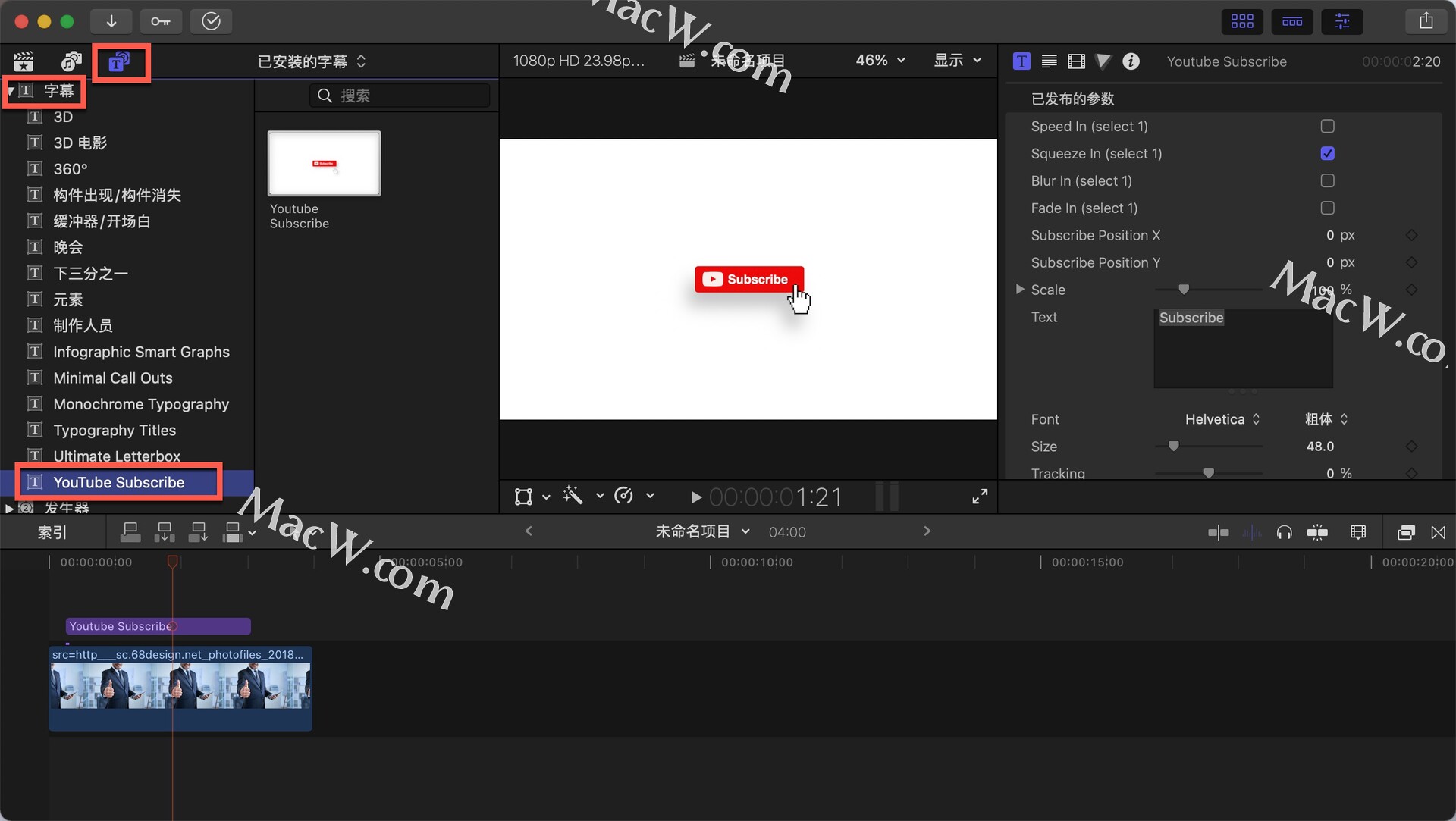The image size is (1456, 821).
Task: Select the Youtube Subscribe title thumbnail
Action: (x=324, y=164)
